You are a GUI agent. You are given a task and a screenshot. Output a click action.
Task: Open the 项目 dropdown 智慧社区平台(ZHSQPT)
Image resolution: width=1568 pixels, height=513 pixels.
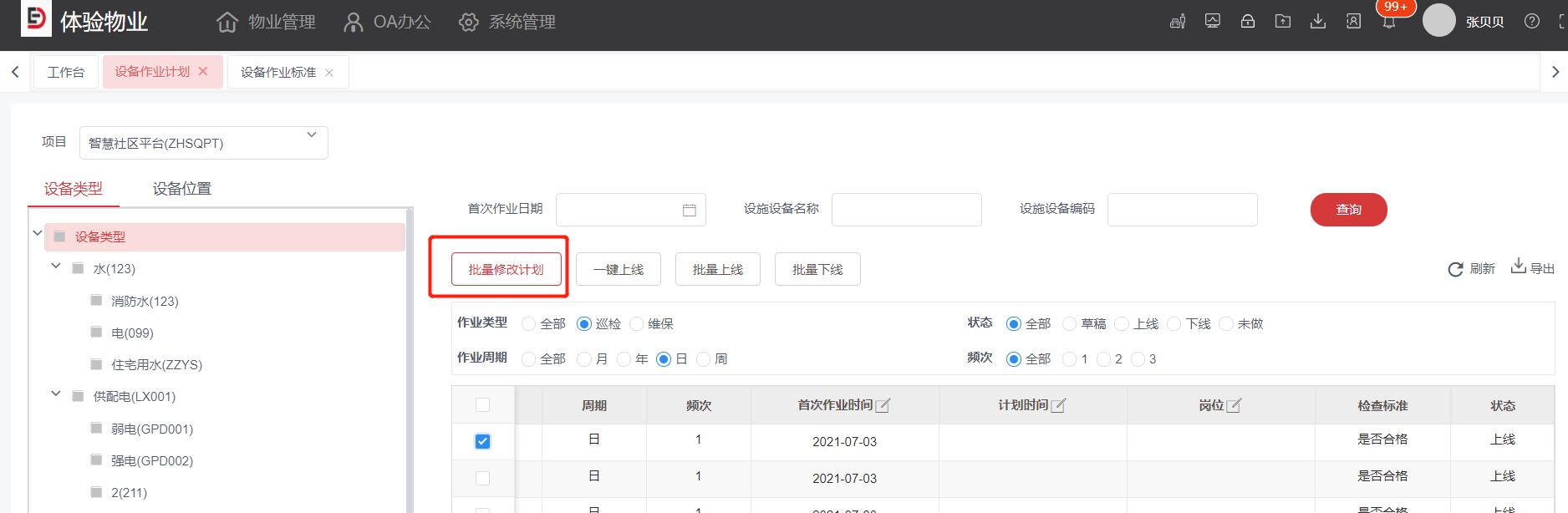204,143
